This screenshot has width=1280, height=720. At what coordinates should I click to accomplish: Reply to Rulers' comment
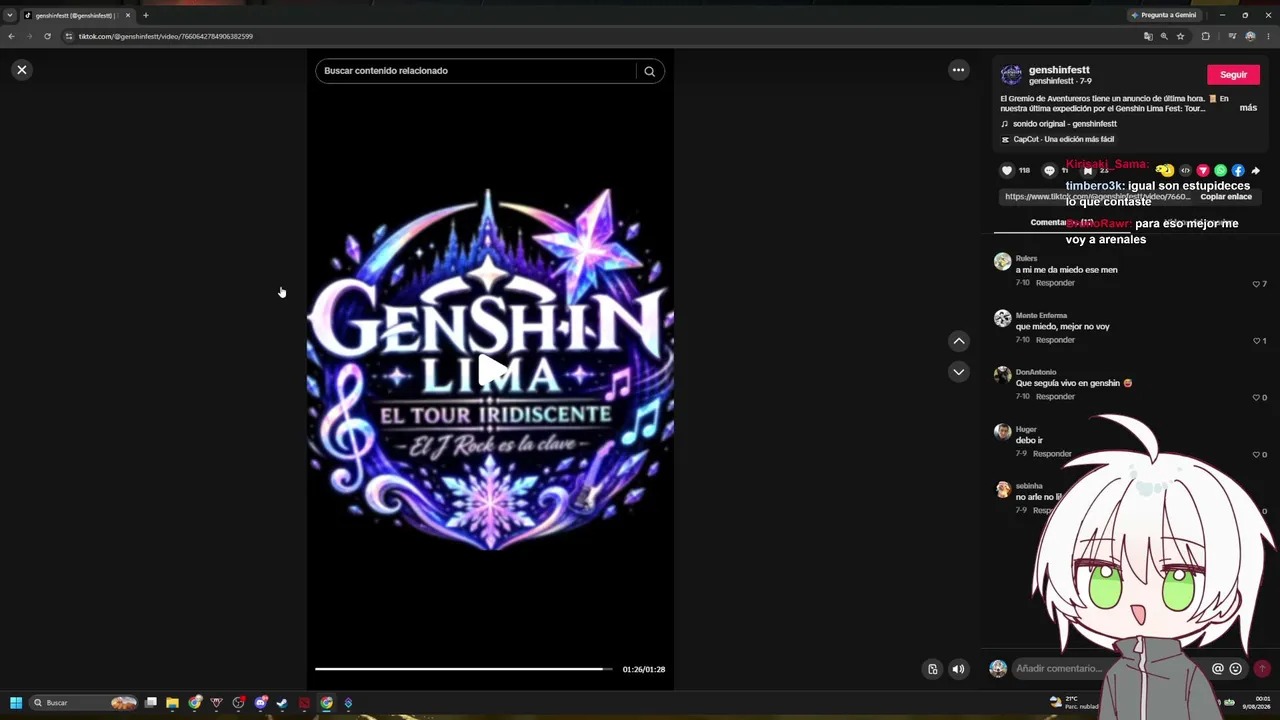coord(1055,283)
